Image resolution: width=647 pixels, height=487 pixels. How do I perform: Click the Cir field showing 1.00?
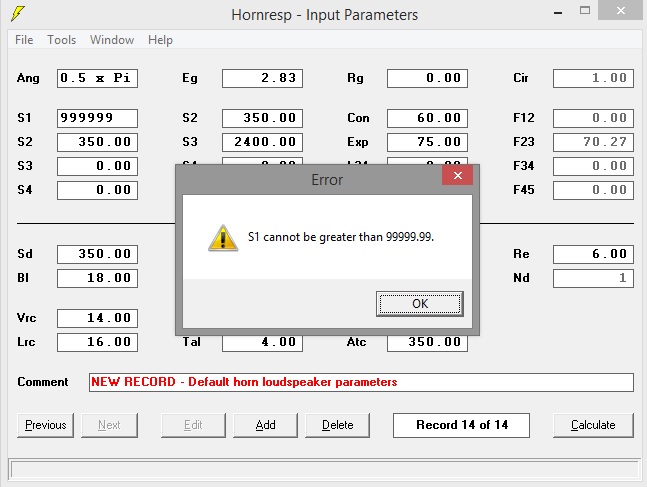tap(593, 78)
